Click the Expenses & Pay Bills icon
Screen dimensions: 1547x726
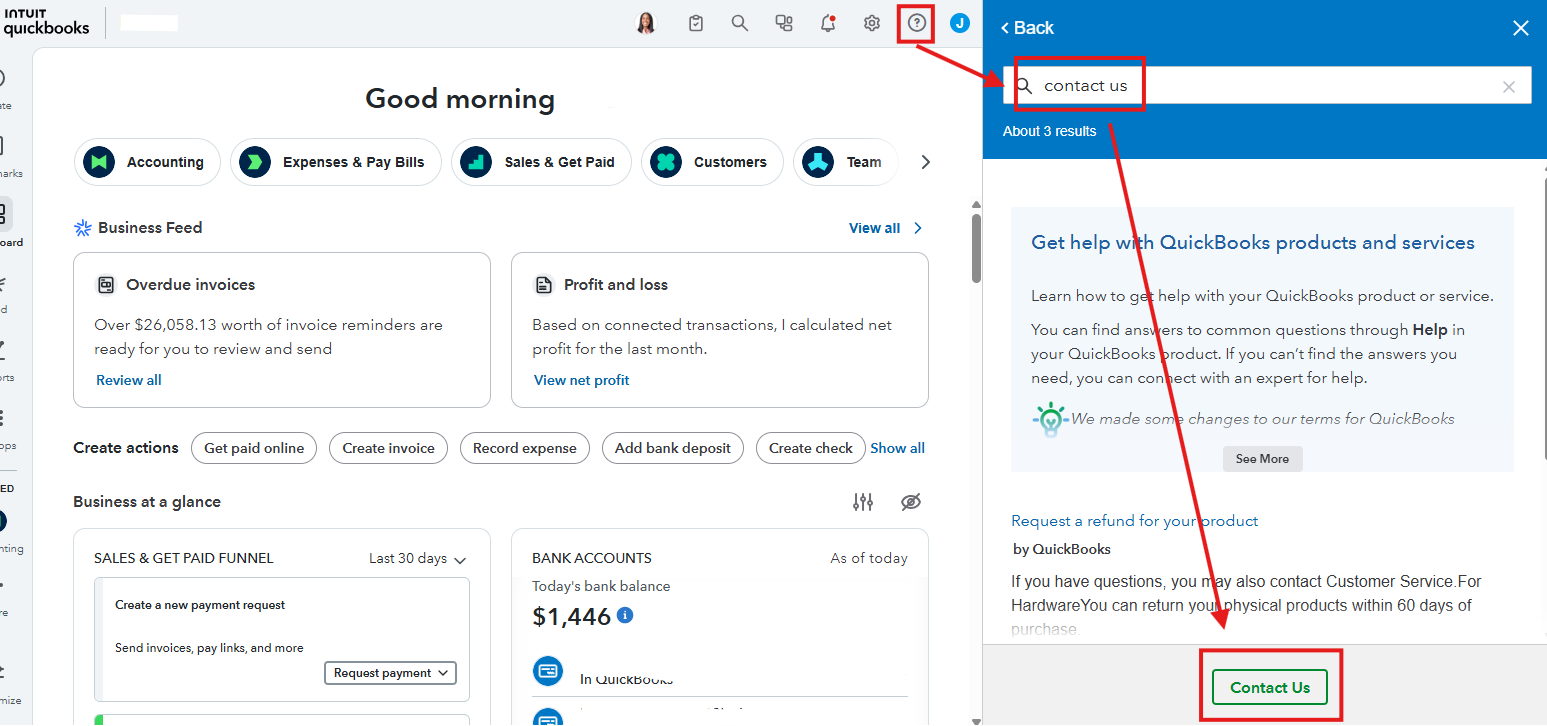[255, 162]
